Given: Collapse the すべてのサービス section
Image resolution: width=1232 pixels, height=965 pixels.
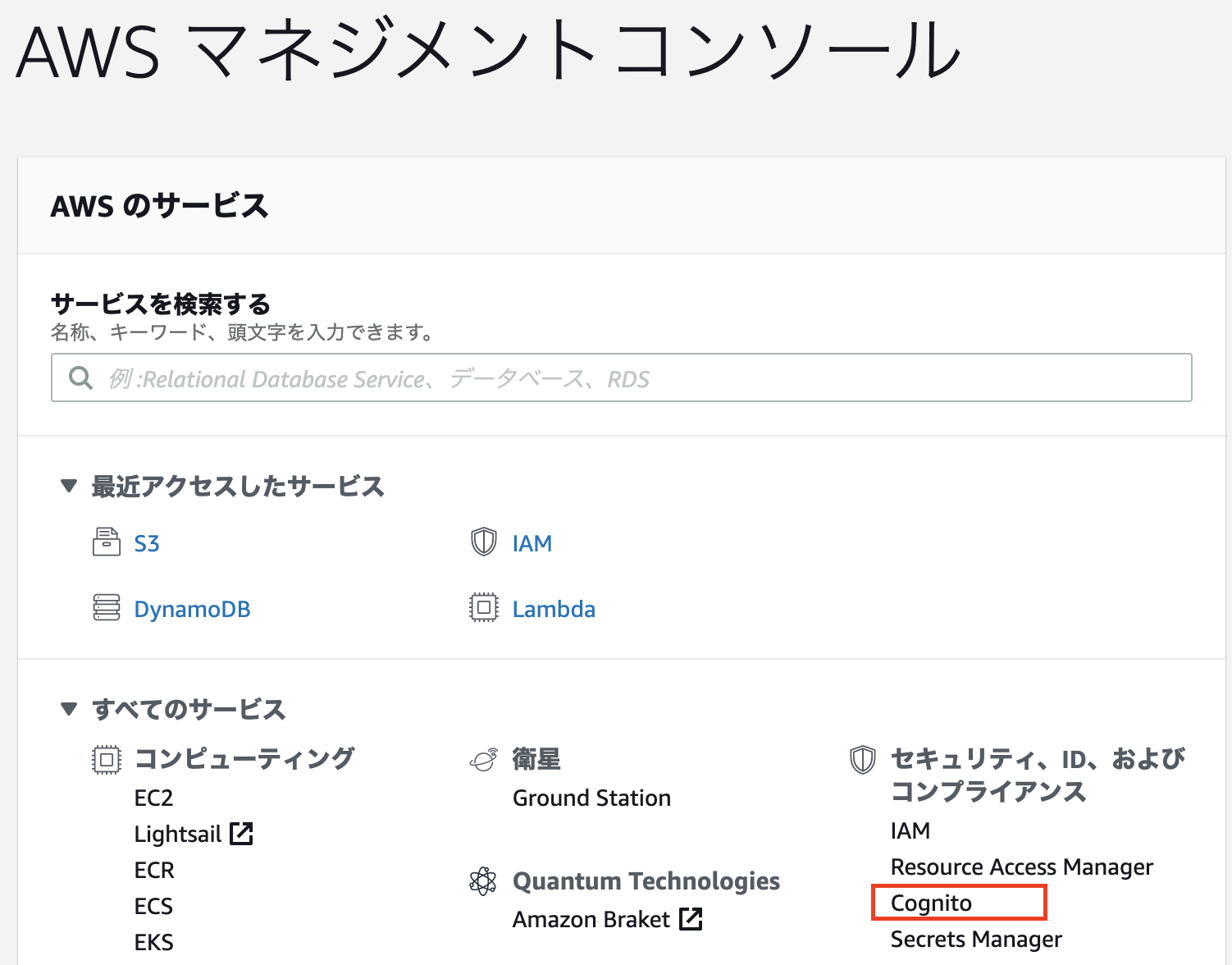Looking at the screenshot, I should coord(69,709).
